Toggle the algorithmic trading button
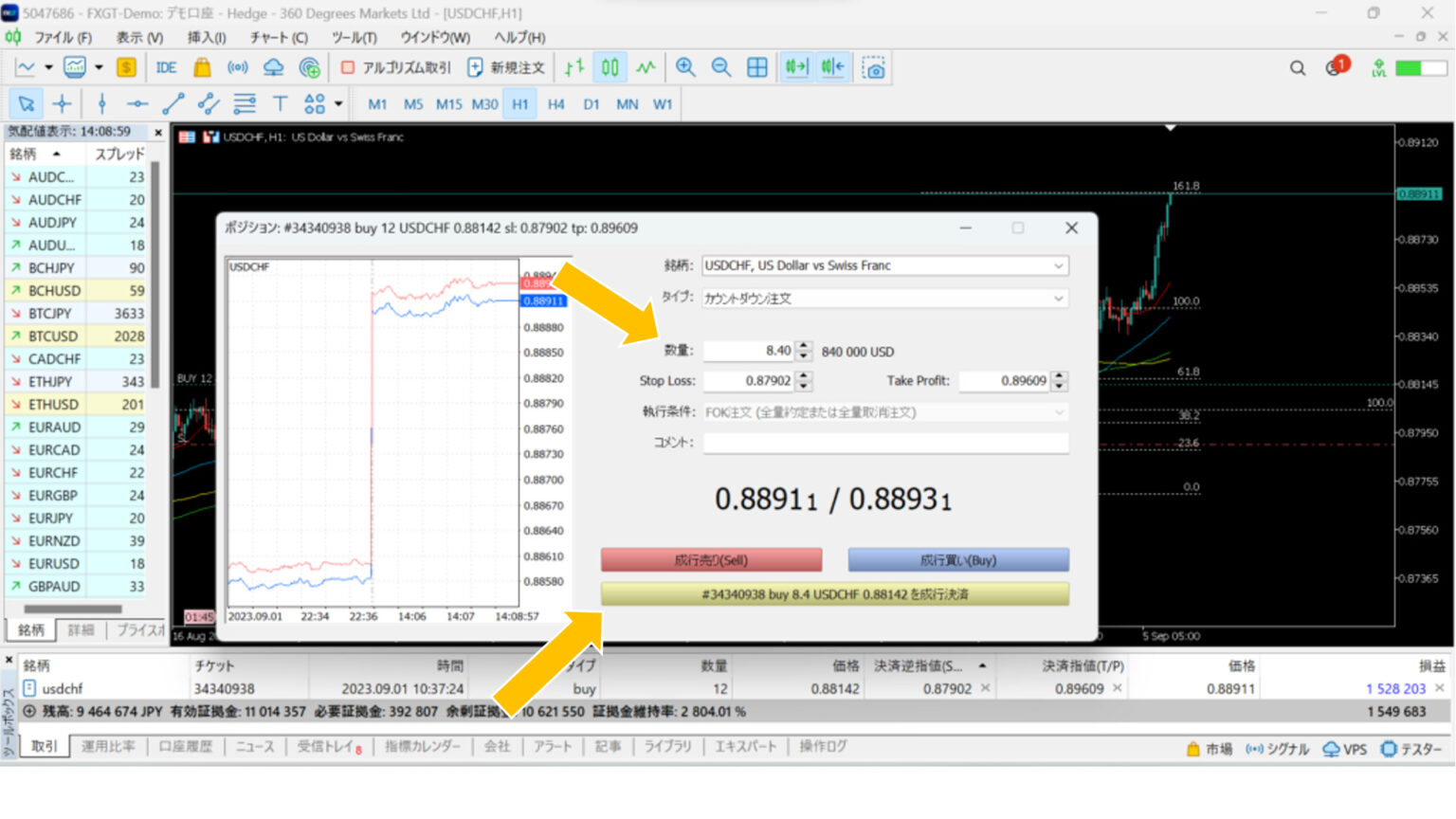 point(397,67)
